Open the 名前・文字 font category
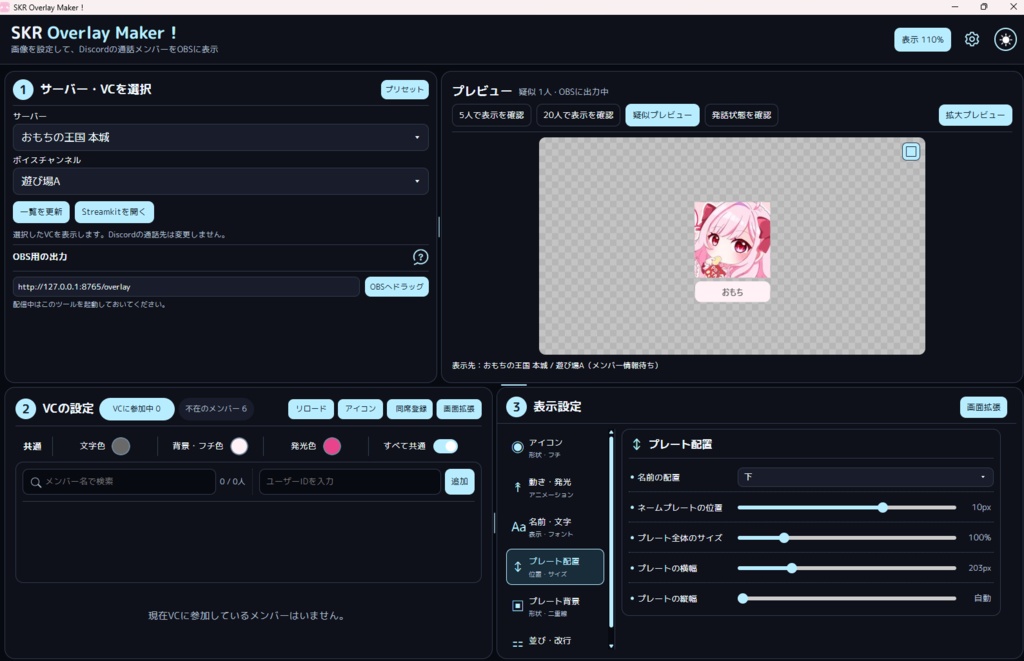The height and width of the screenshot is (661, 1024). click(555, 526)
